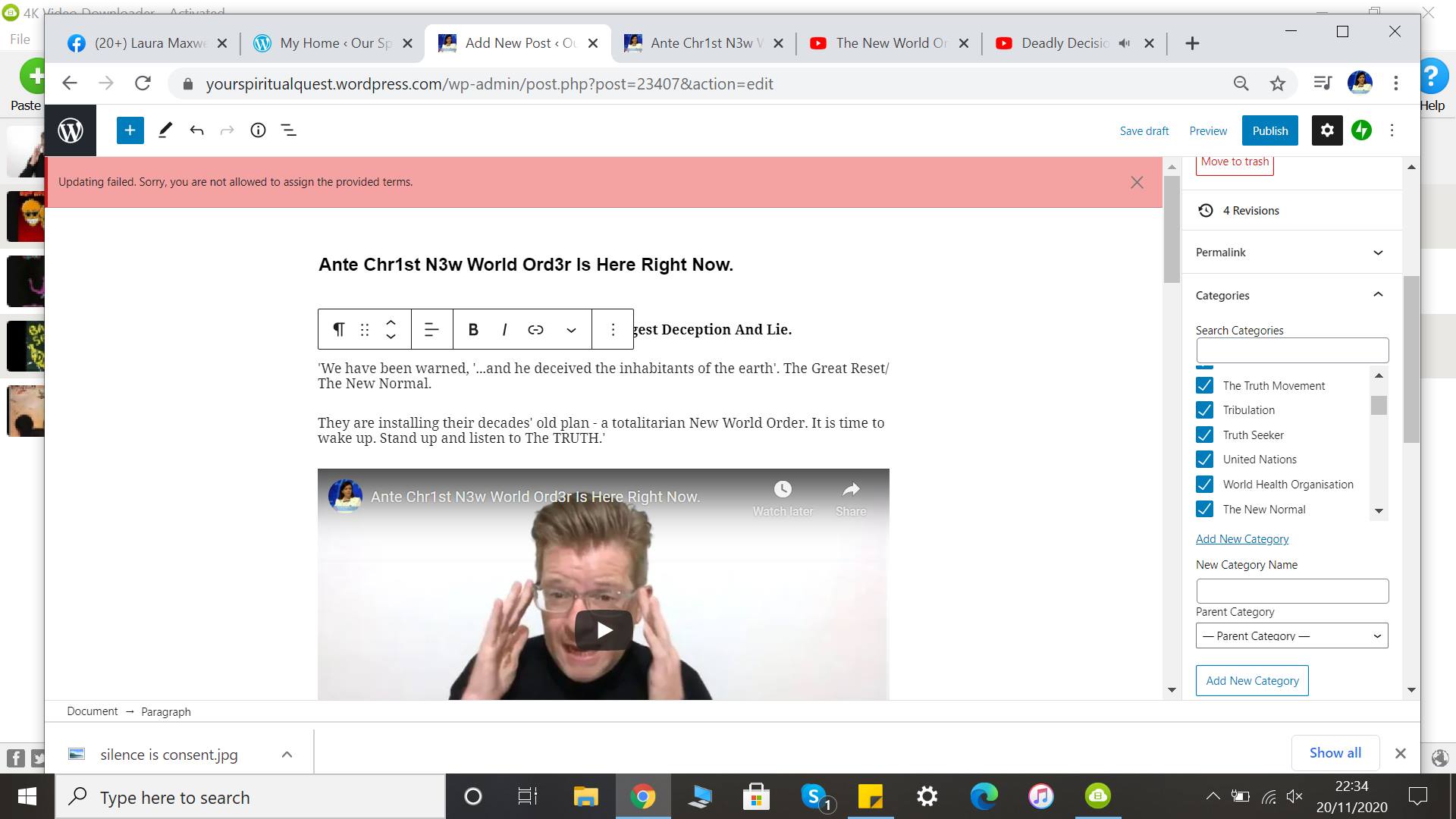The height and width of the screenshot is (819, 1456).
Task: Click the blue Add block plus icon
Action: [130, 130]
